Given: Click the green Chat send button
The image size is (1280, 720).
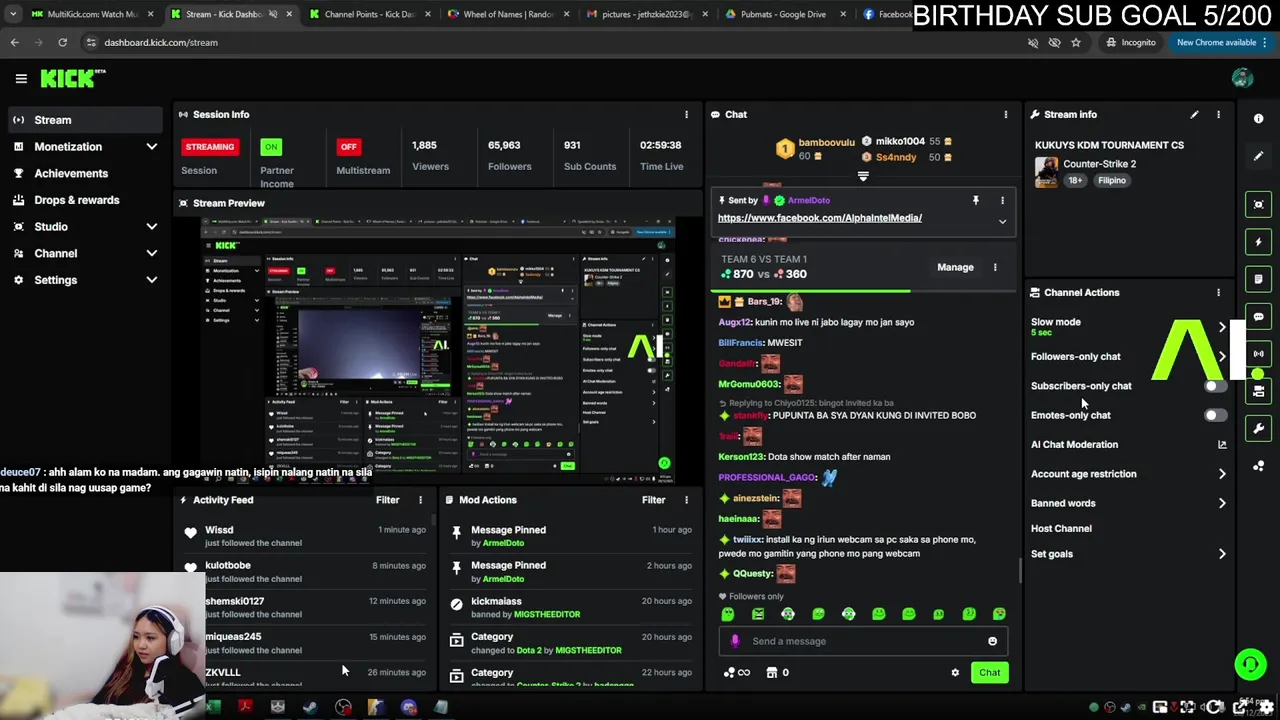Looking at the screenshot, I should coord(989,673).
